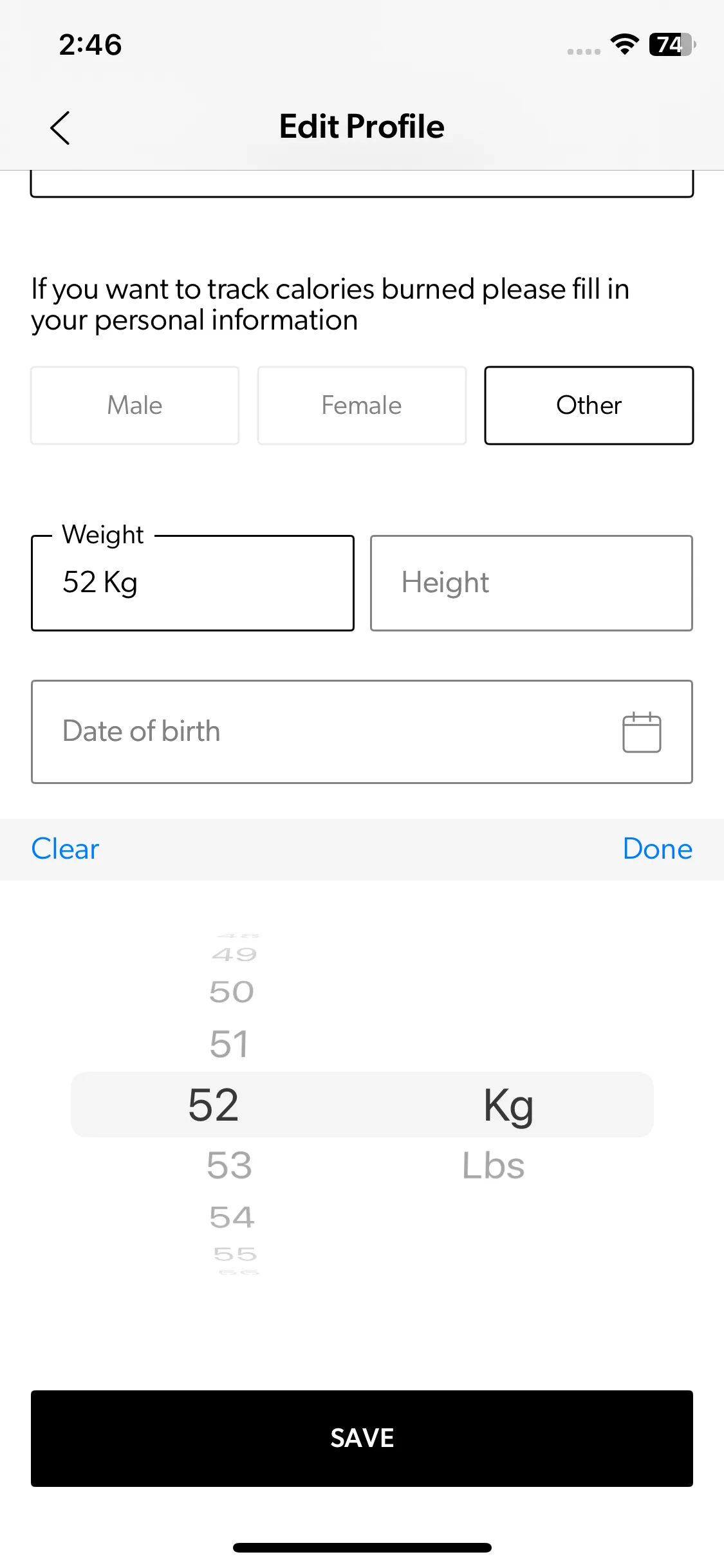724x1568 pixels.
Task: Select Other gender option
Action: (x=589, y=406)
